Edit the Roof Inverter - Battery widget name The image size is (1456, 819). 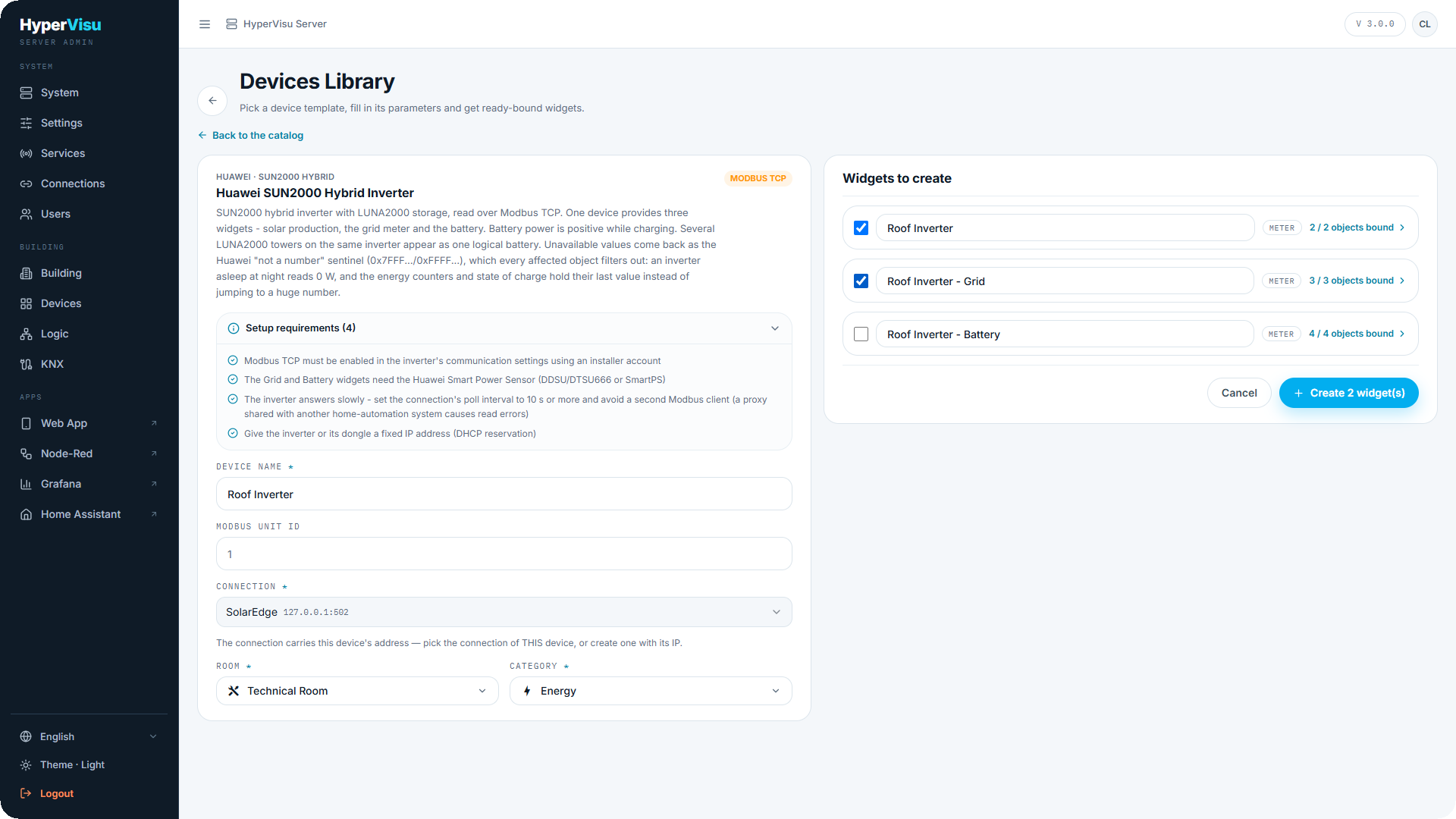1065,334
